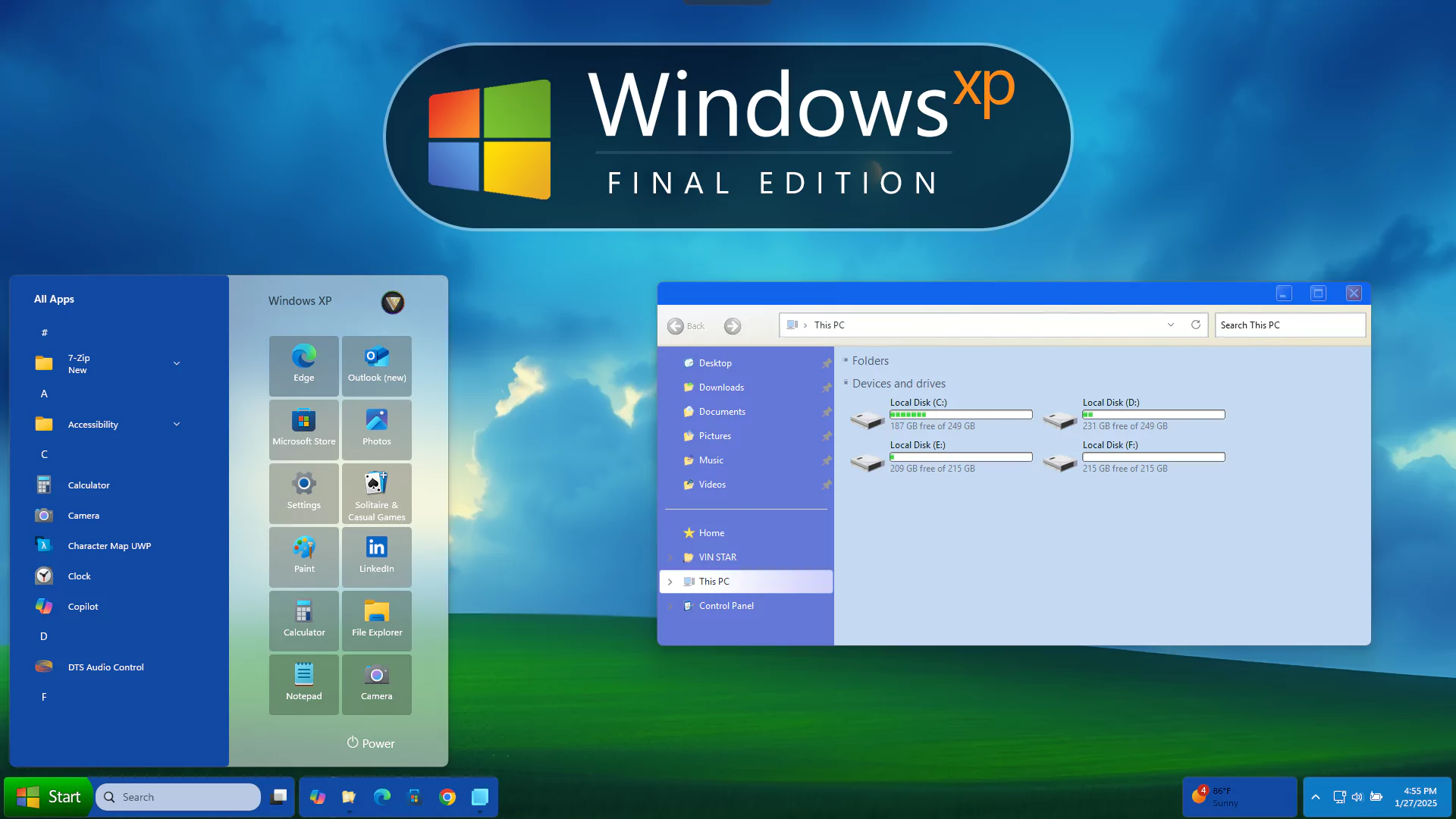
Task: Toggle the Videos pin in the sidebar
Action: (x=827, y=485)
